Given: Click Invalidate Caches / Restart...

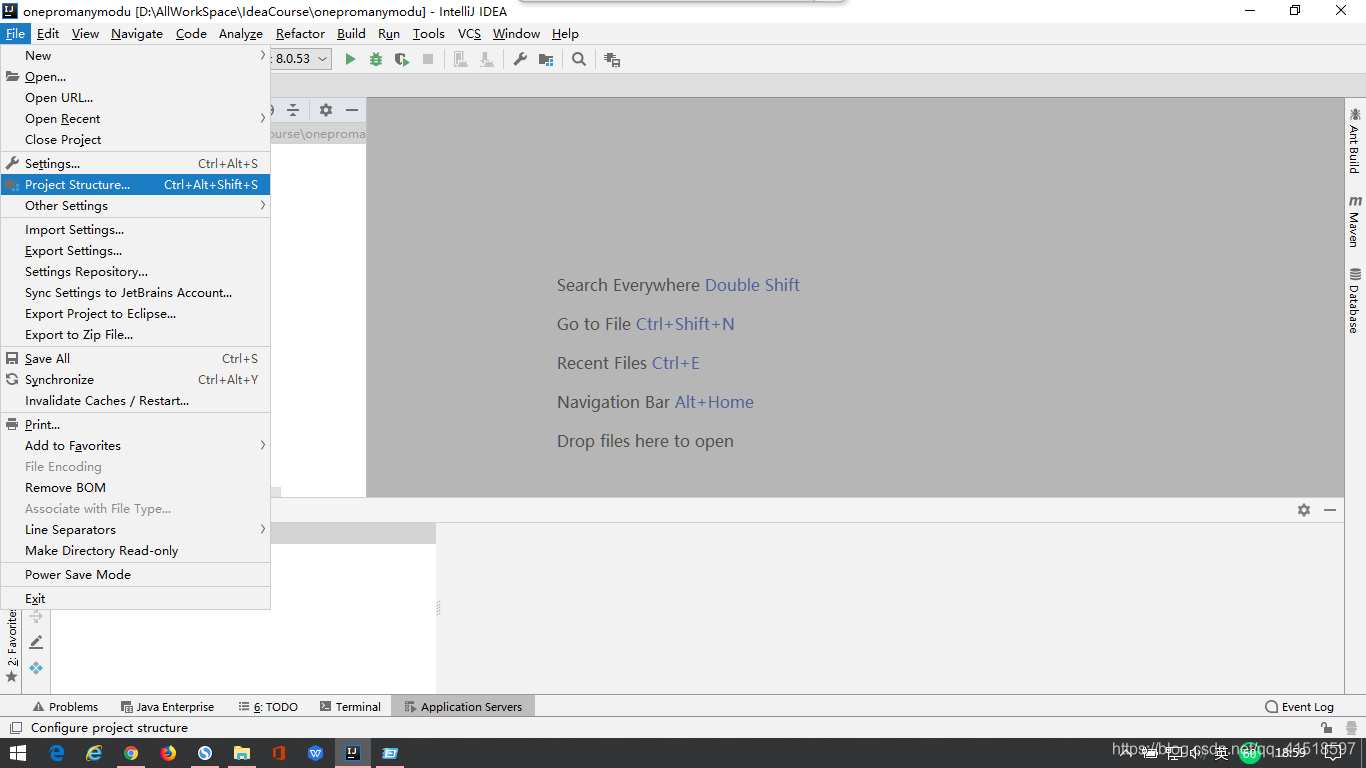Looking at the screenshot, I should (135, 401).
